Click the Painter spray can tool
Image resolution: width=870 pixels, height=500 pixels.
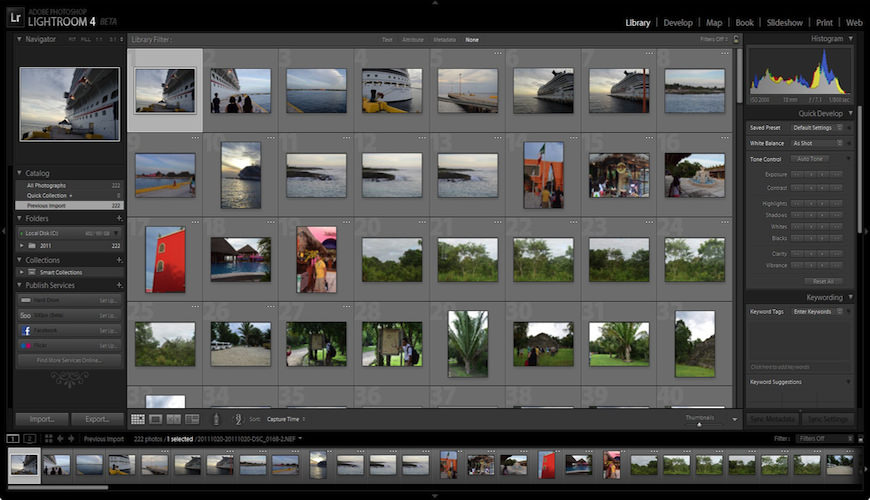(x=215, y=419)
